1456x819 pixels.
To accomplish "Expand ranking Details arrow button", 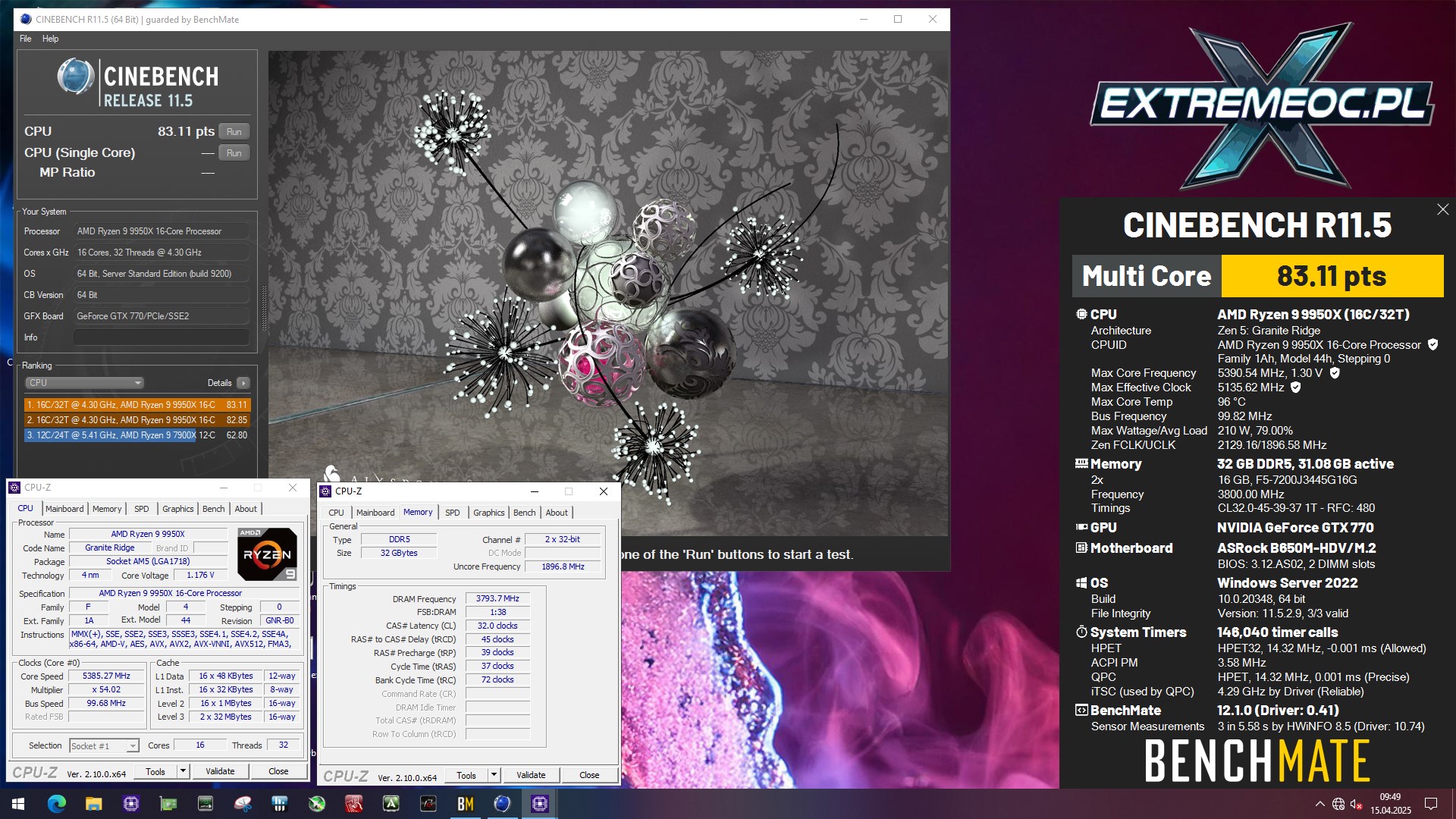I will click(x=243, y=383).
